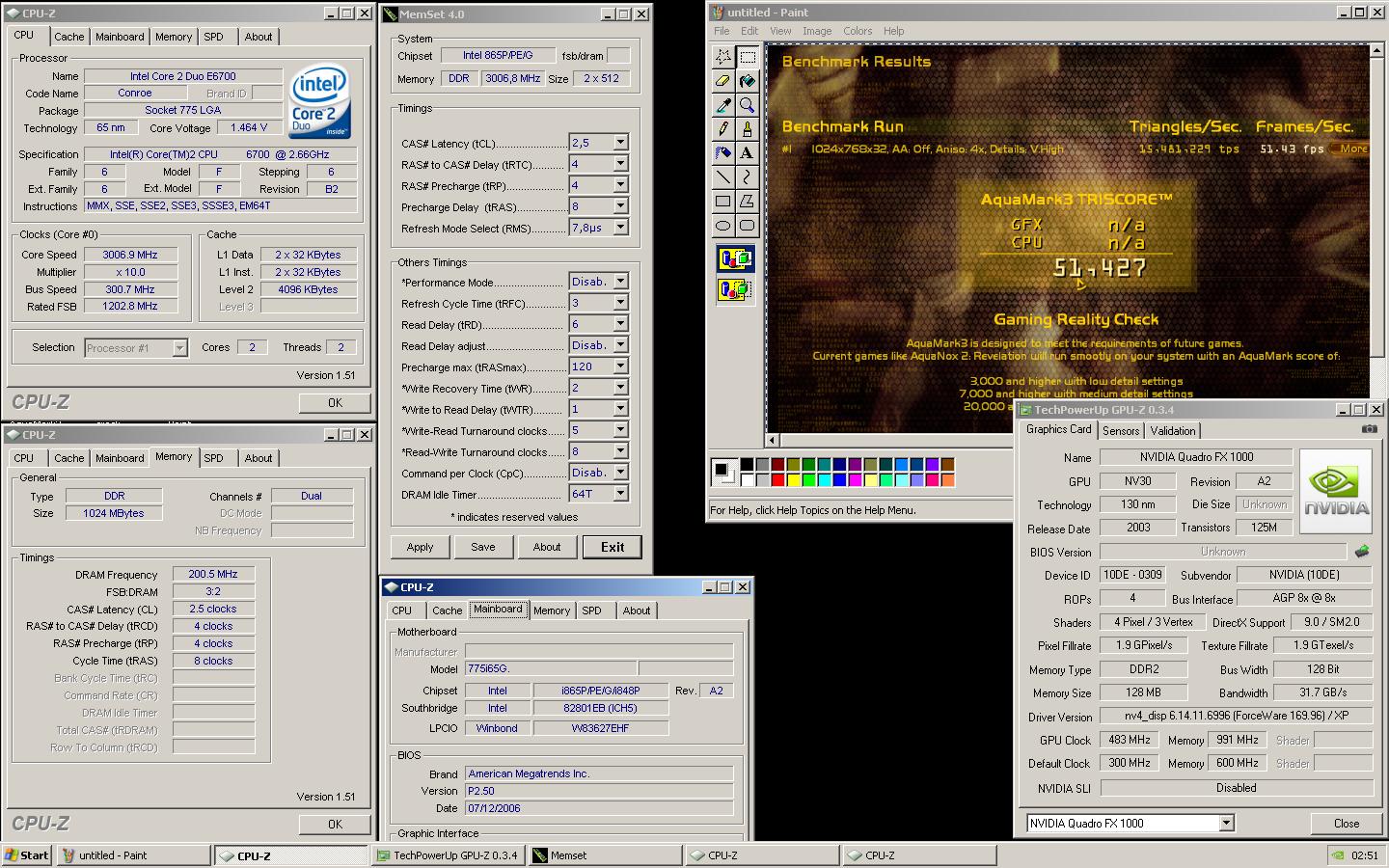Image resolution: width=1389 pixels, height=868 pixels.
Task: Enable transparent selection option in Paint
Action: pyautogui.click(x=735, y=289)
